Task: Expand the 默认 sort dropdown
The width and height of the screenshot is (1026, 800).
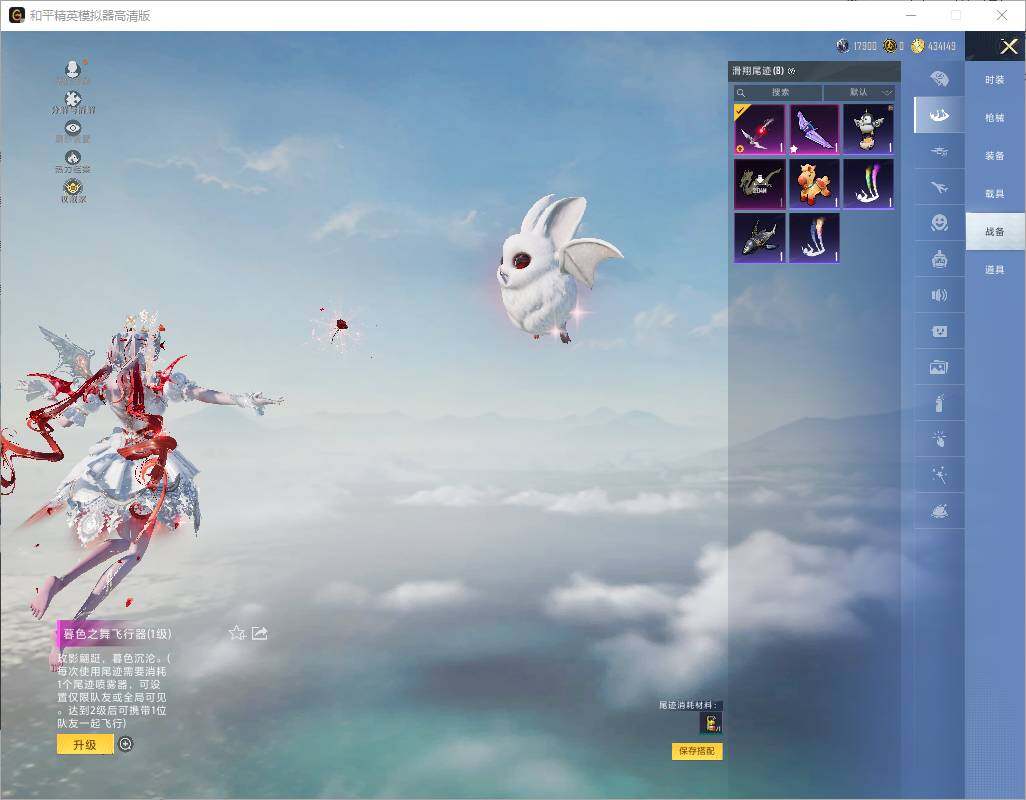Action: [x=860, y=92]
